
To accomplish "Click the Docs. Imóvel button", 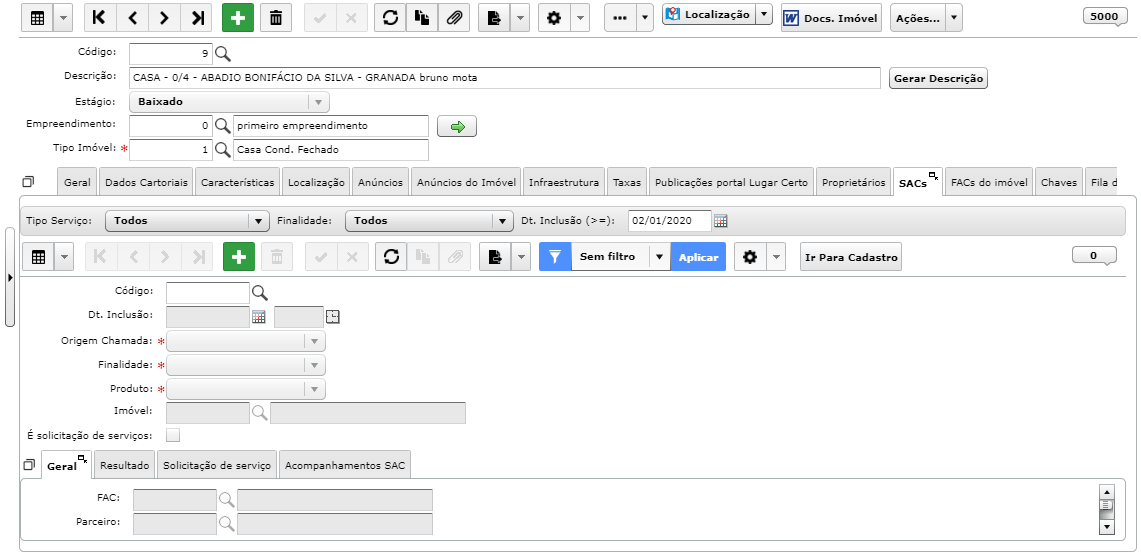I will click(831, 18).
